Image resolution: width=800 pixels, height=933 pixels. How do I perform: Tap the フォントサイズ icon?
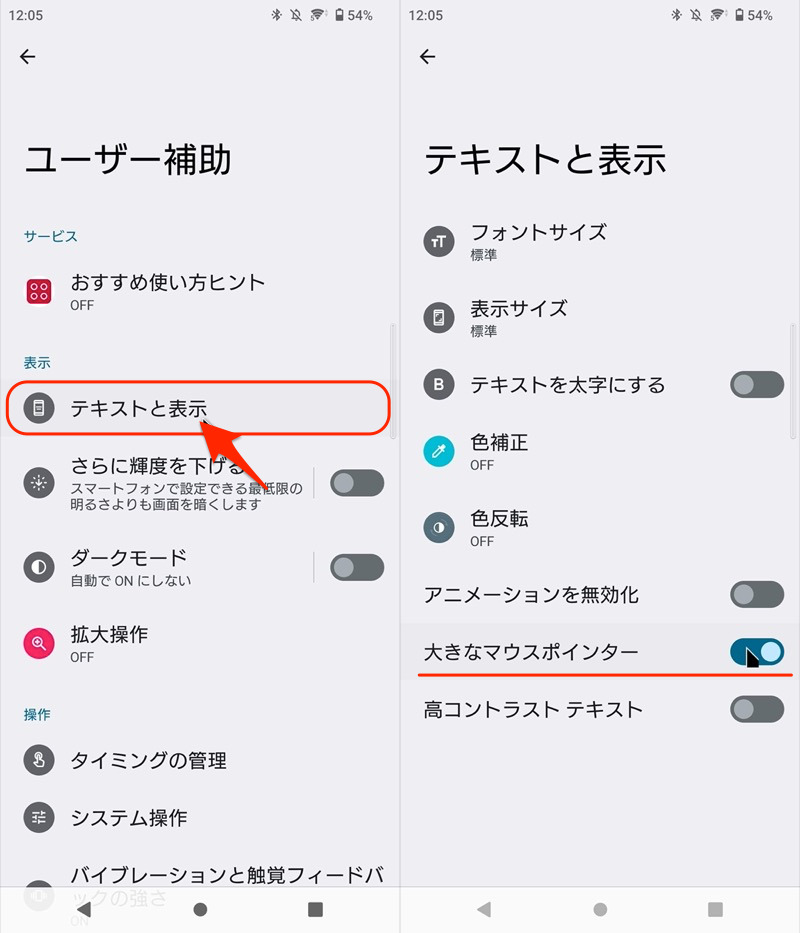[x=439, y=241]
